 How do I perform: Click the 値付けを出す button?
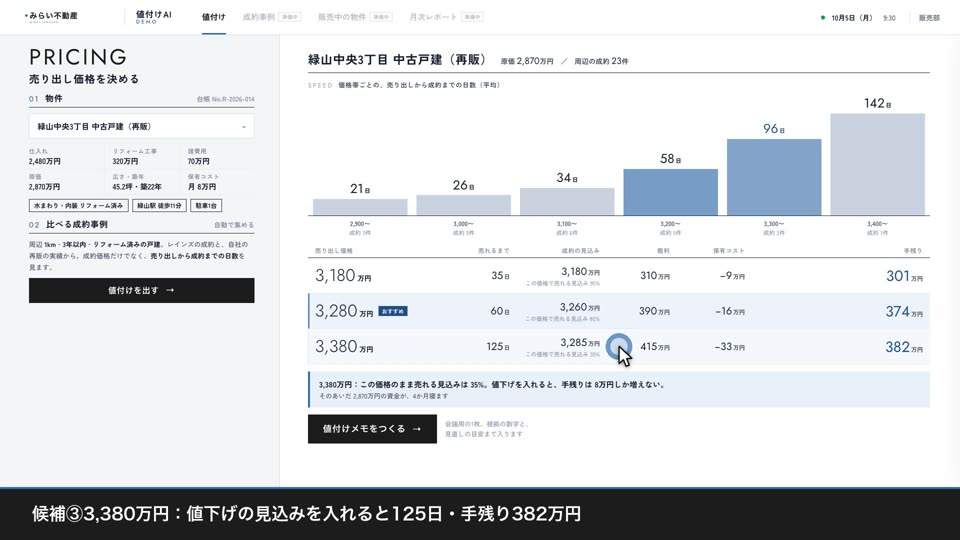pos(141,290)
